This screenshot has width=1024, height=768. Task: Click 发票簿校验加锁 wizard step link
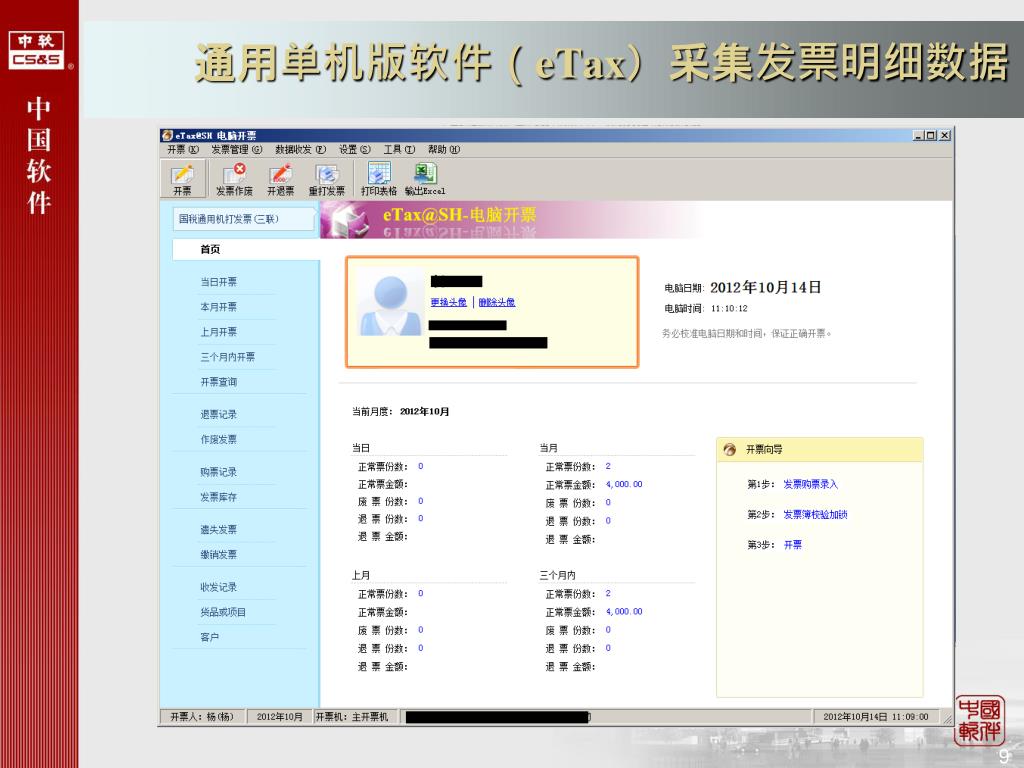pyautogui.click(x=816, y=515)
